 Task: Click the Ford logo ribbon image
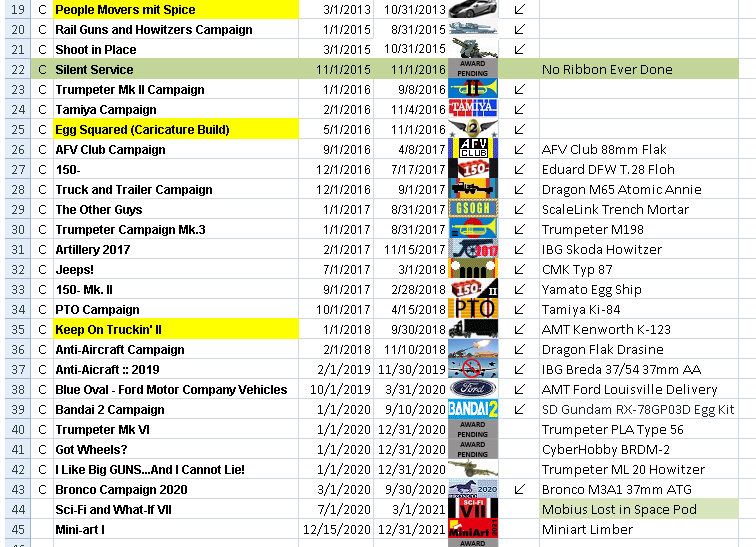coord(473,389)
